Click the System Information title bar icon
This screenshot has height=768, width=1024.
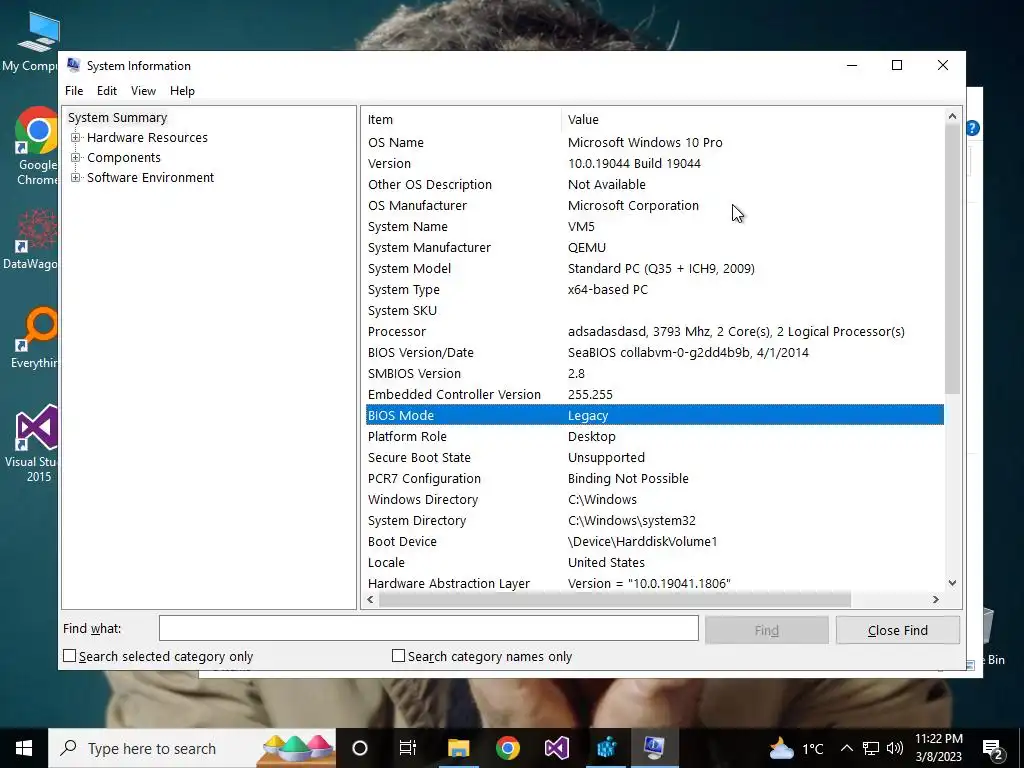[x=73, y=65]
